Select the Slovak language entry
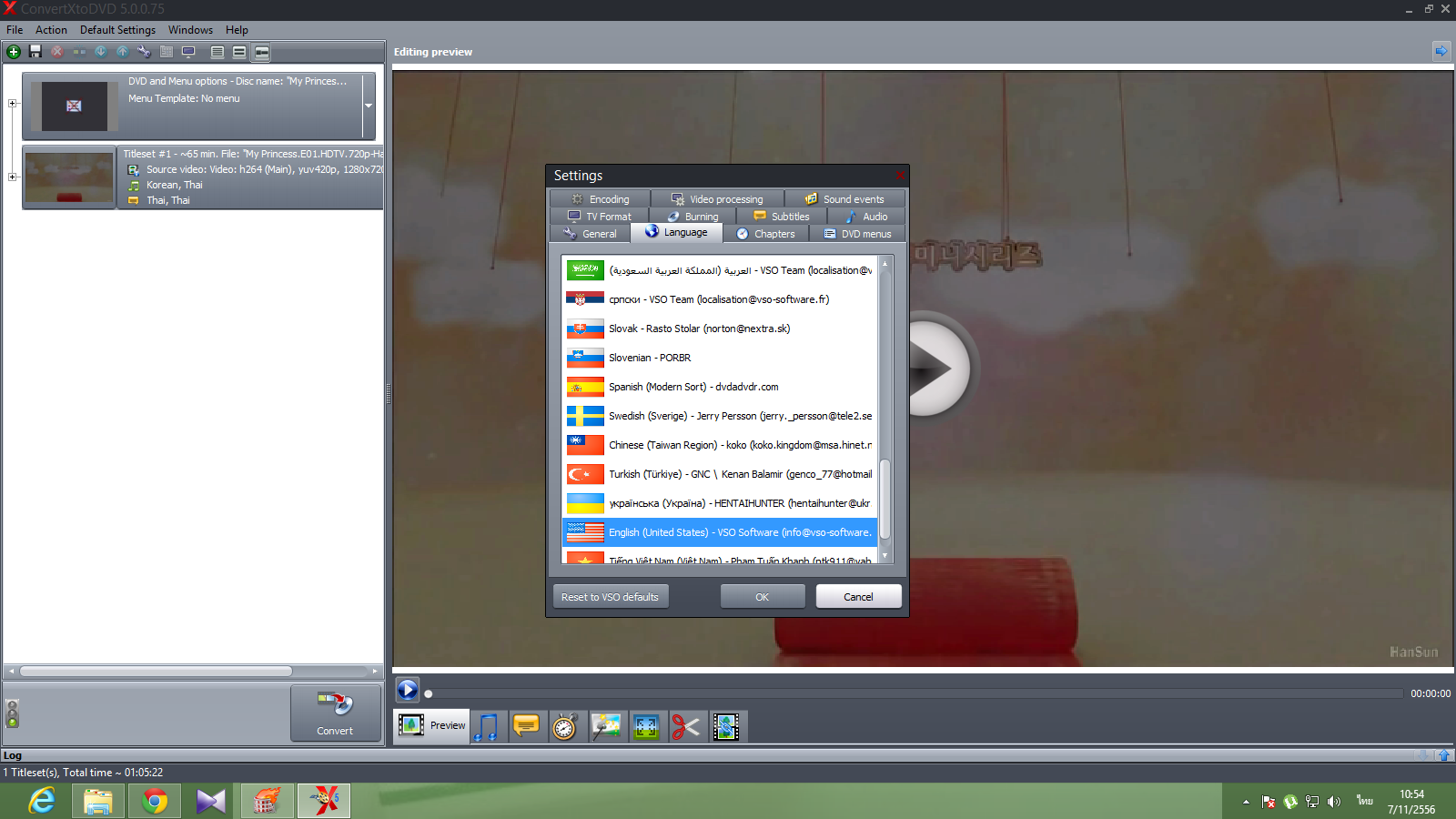 coord(719,329)
